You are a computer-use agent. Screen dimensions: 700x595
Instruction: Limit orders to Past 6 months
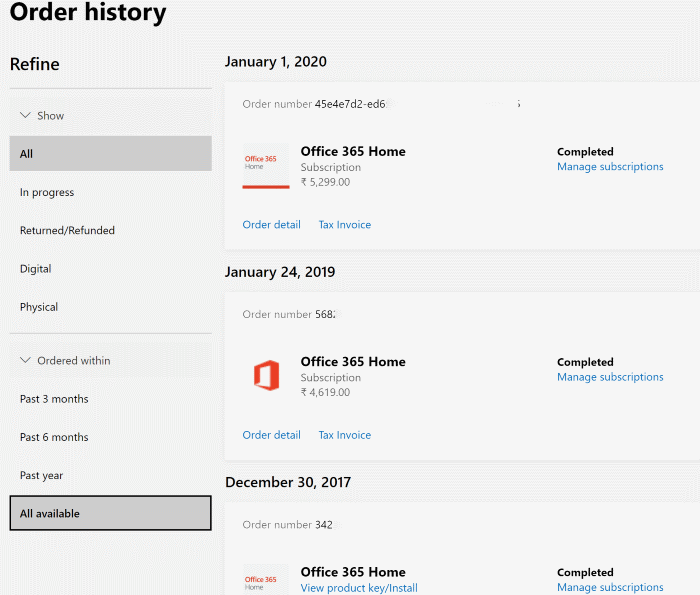coord(111,437)
